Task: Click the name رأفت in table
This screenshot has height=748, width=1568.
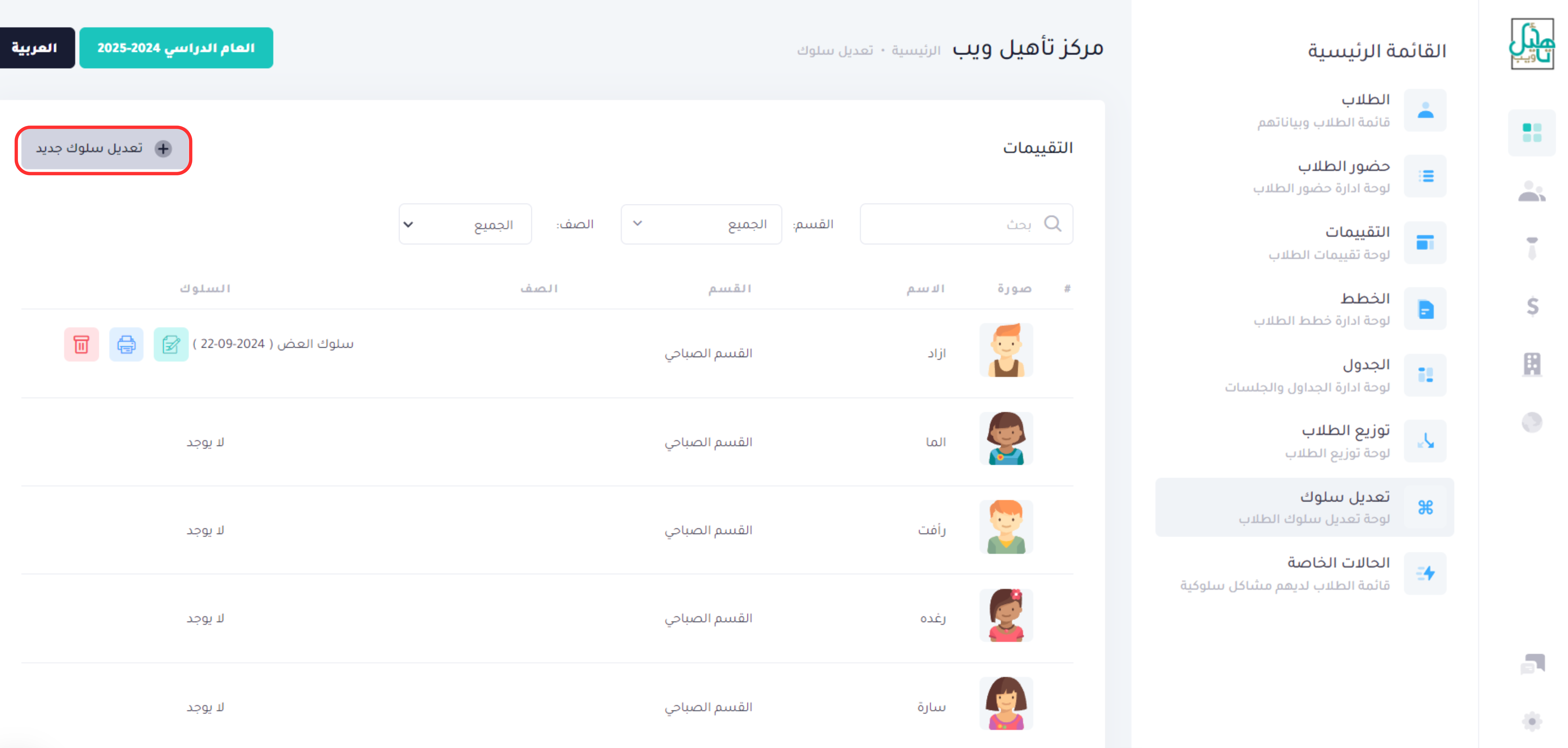Action: (932, 530)
